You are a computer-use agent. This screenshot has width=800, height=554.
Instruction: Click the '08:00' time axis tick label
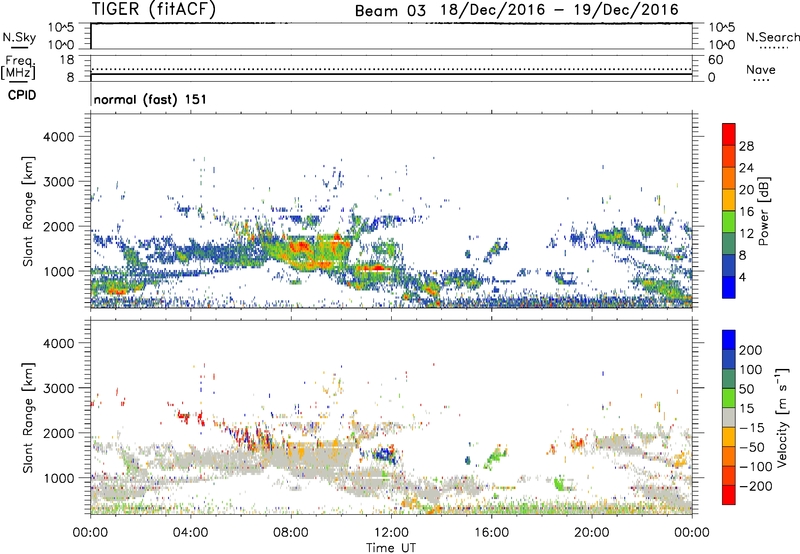pos(291,533)
